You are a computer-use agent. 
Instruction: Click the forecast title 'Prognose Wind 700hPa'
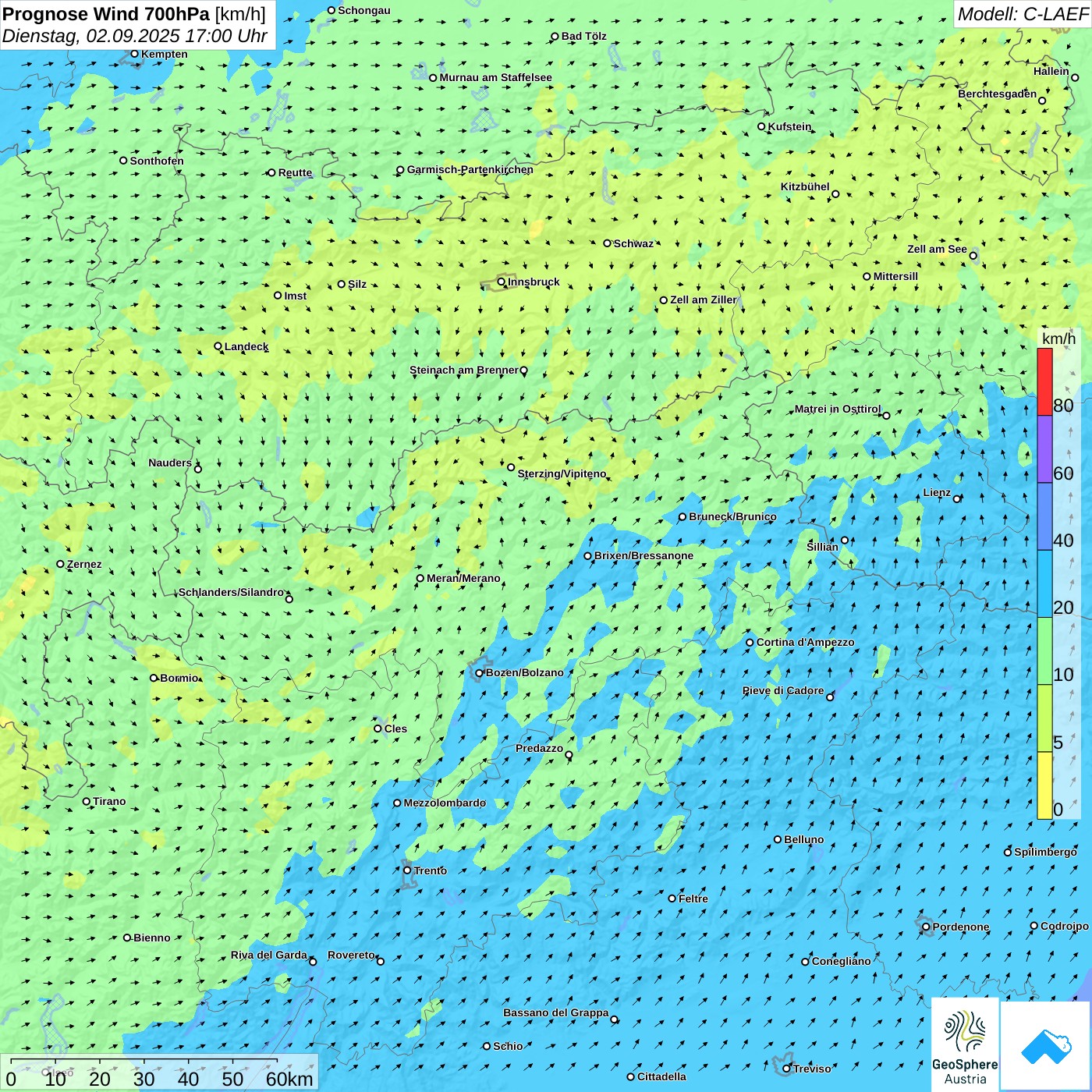(x=106, y=14)
